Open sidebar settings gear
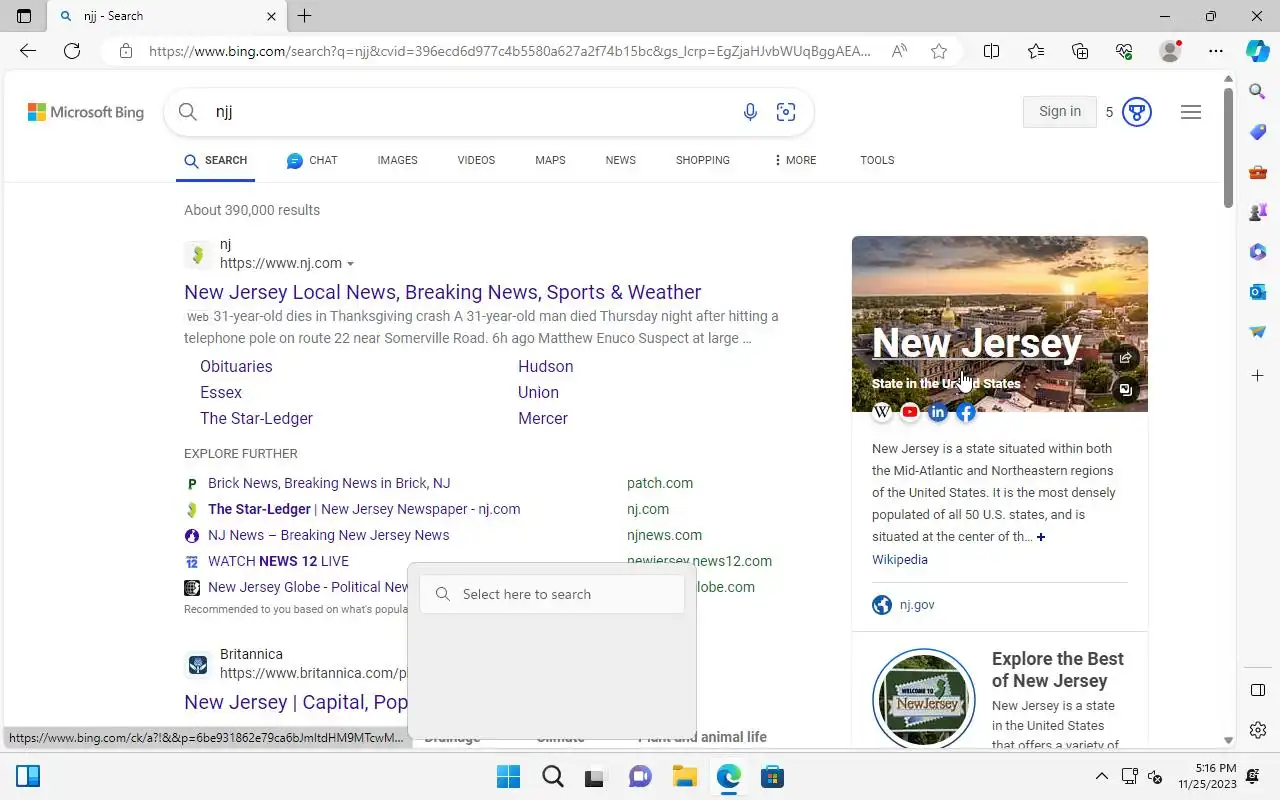1280x800 pixels. pos(1258,730)
